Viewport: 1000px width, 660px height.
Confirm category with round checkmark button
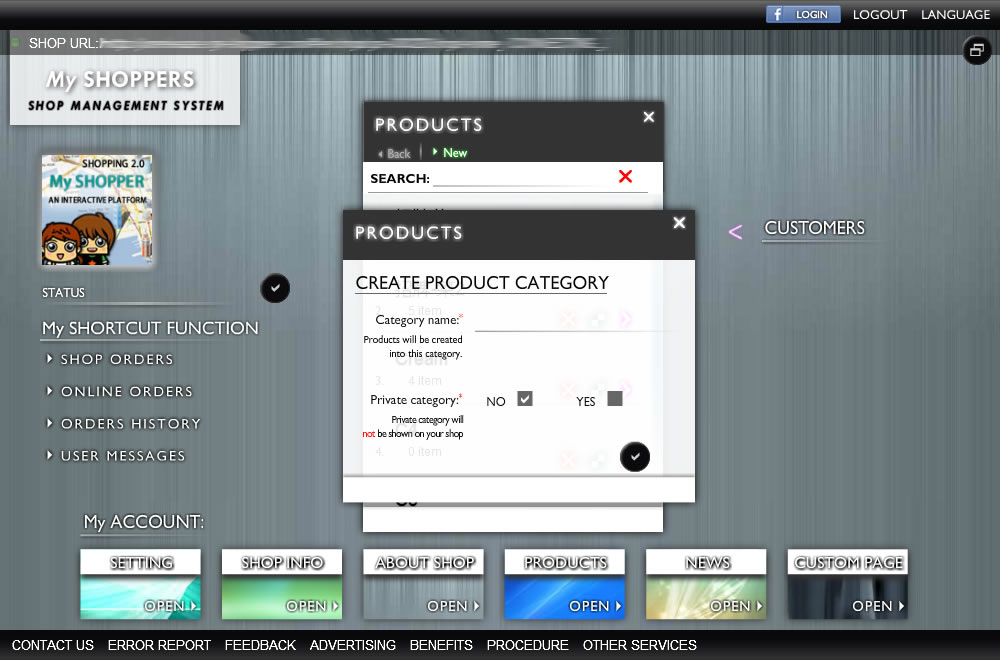(x=634, y=457)
